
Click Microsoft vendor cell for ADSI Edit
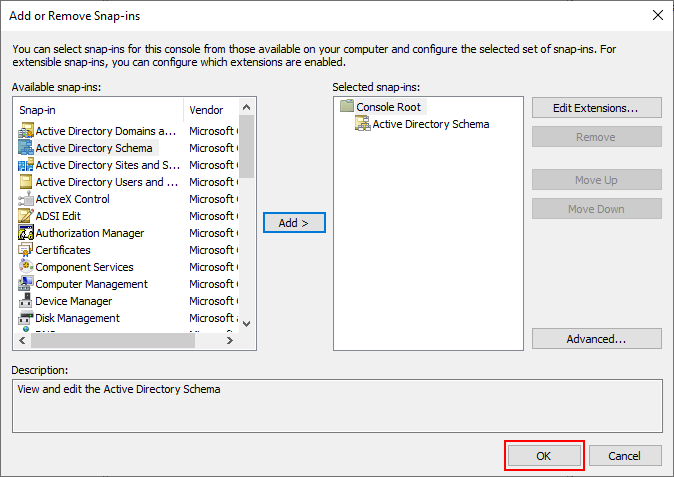click(x=213, y=216)
